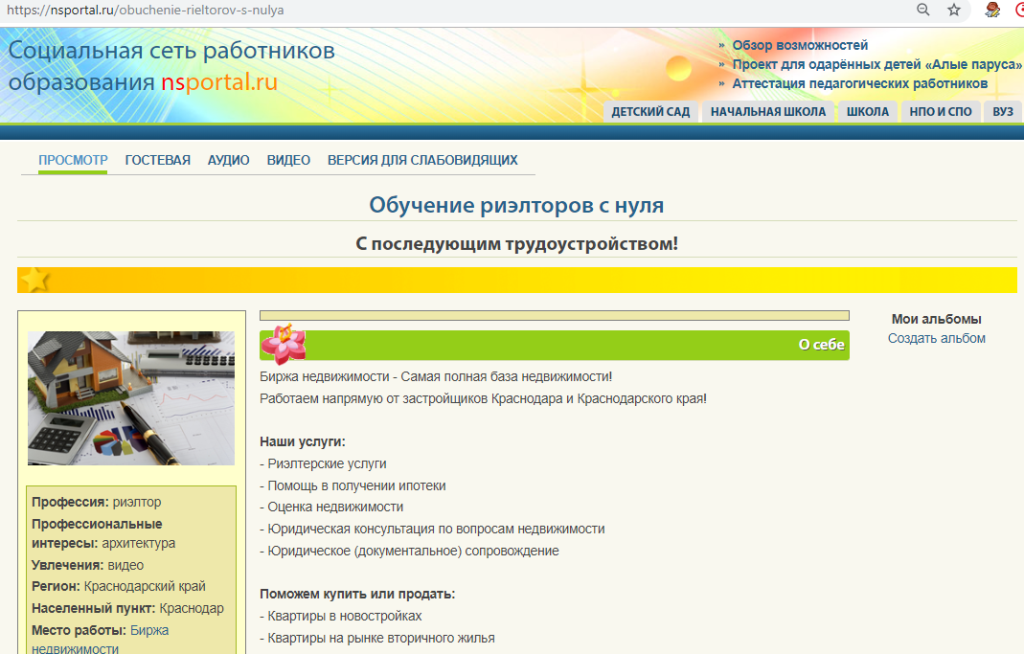The width and height of the screenshot is (1024, 654).
Task: Open Аттестация педагогических работников link
Action: (x=859, y=84)
